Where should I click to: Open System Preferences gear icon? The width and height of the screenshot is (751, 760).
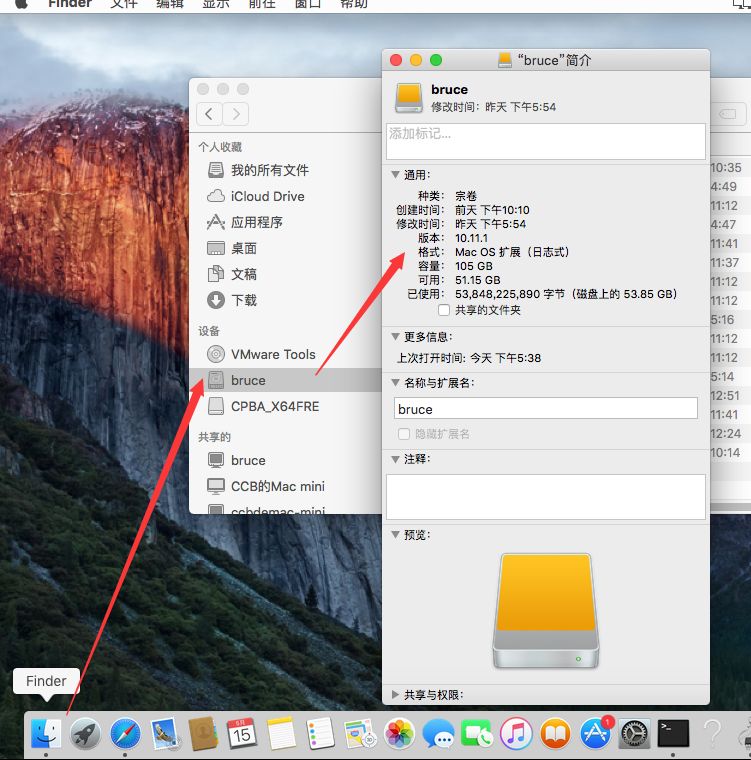click(x=634, y=734)
